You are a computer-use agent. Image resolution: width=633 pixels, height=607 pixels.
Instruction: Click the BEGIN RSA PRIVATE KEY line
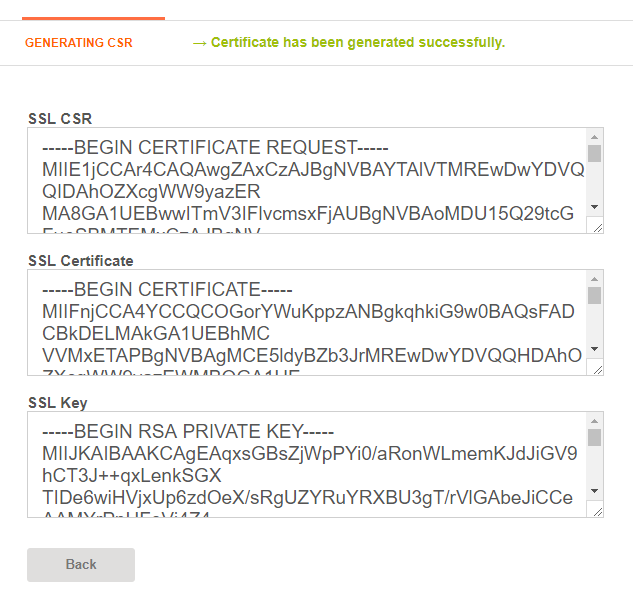coord(188,431)
